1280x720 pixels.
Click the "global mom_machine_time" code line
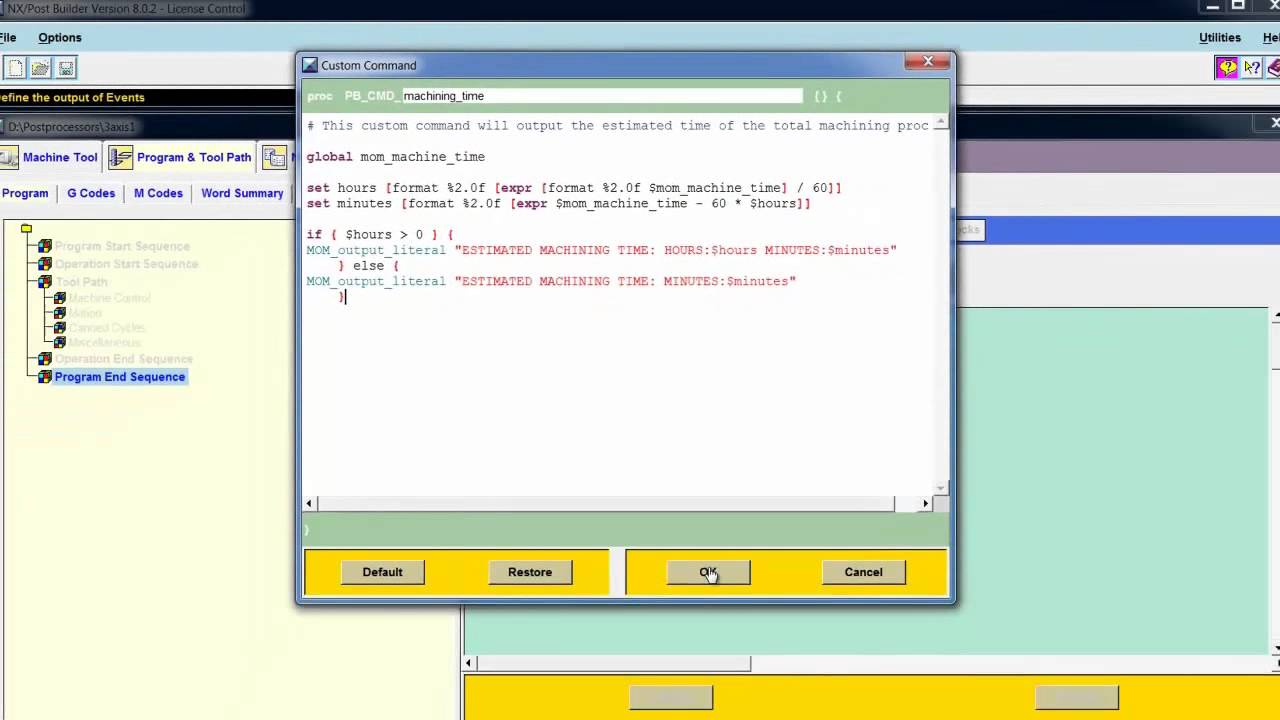pos(396,157)
